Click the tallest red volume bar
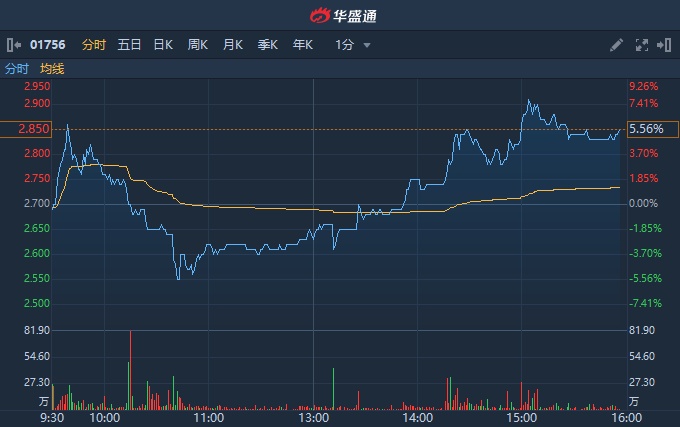 (130, 370)
